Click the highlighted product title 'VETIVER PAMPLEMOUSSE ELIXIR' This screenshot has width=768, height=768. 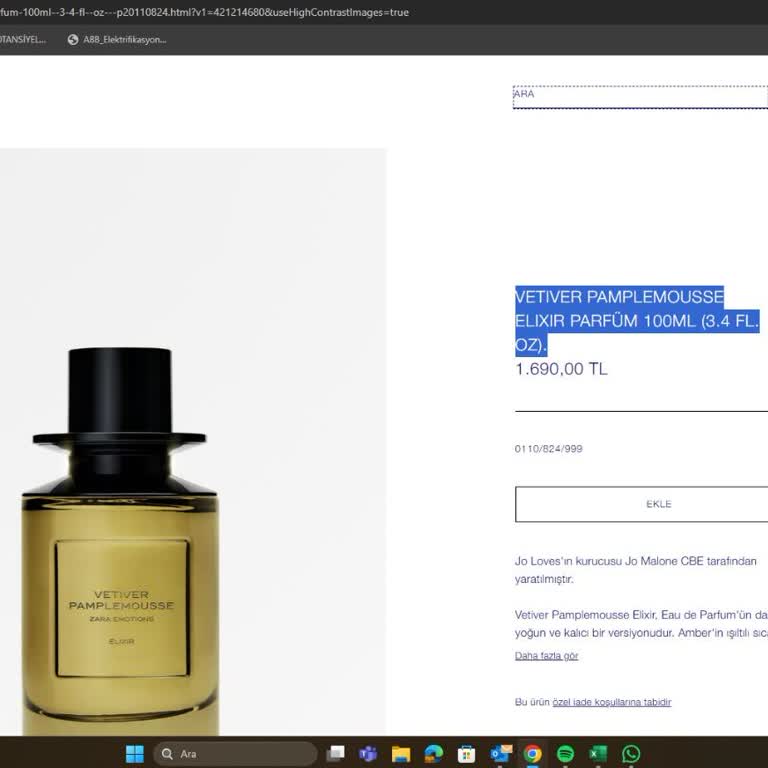[637, 320]
